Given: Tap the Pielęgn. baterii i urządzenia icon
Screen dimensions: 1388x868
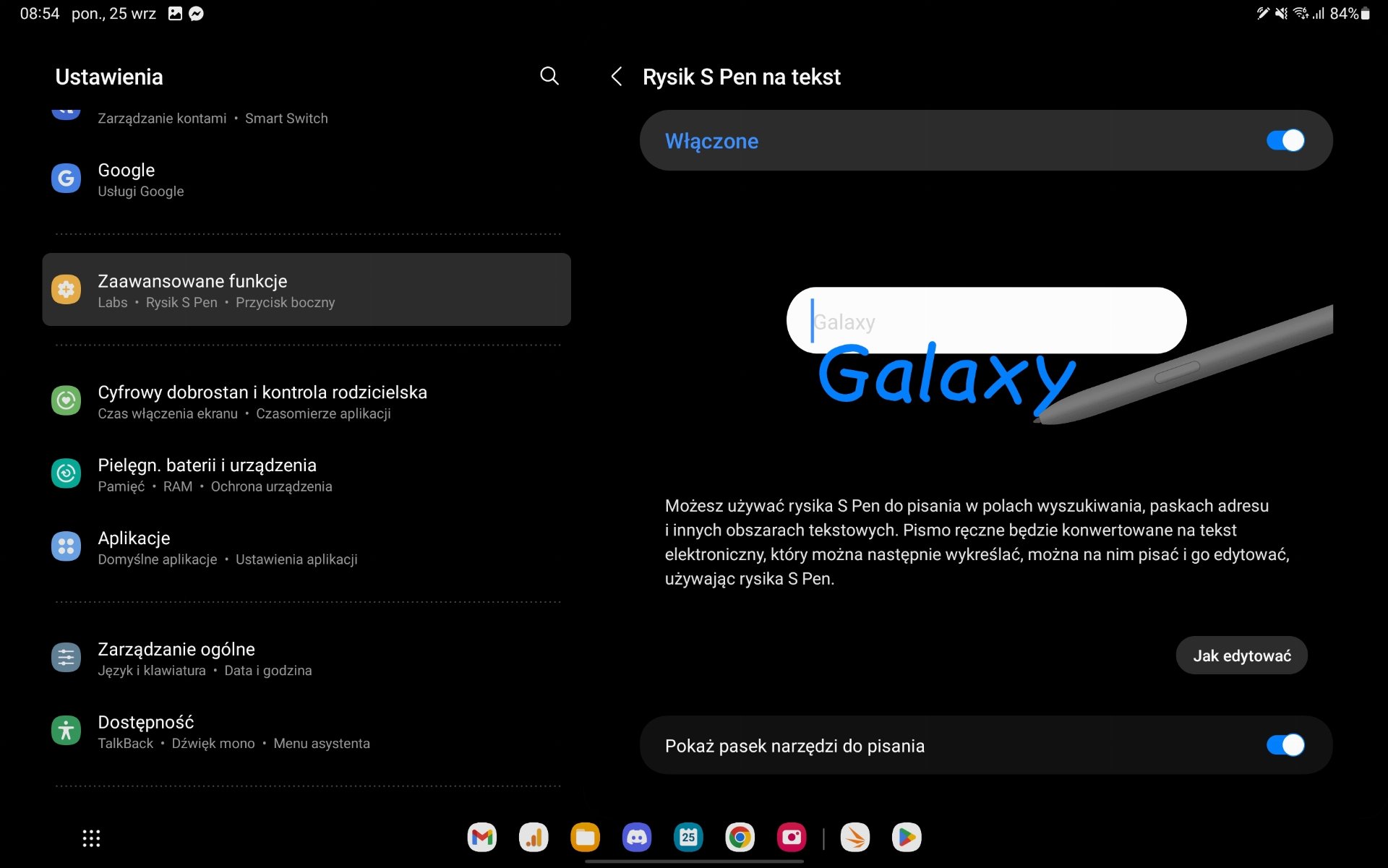Looking at the screenshot, I should pyautogui.click(x=66, y=473).
